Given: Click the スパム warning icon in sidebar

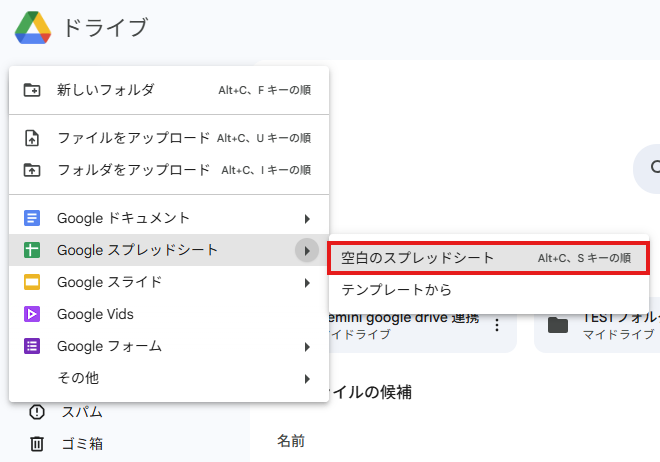Looking at the screenshot, I should point(37,412).
